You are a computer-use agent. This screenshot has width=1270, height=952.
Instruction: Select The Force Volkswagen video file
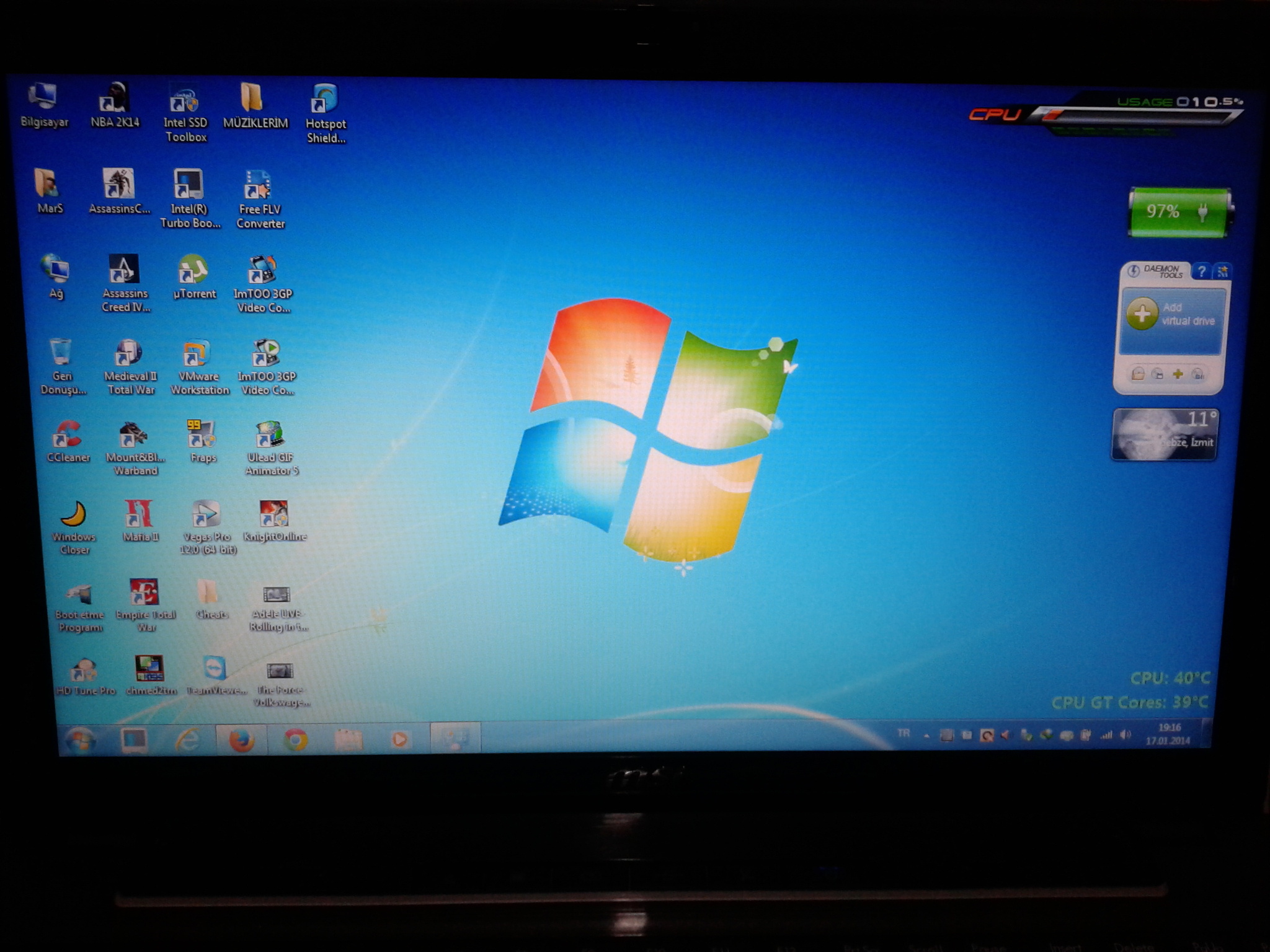(280, 684)
